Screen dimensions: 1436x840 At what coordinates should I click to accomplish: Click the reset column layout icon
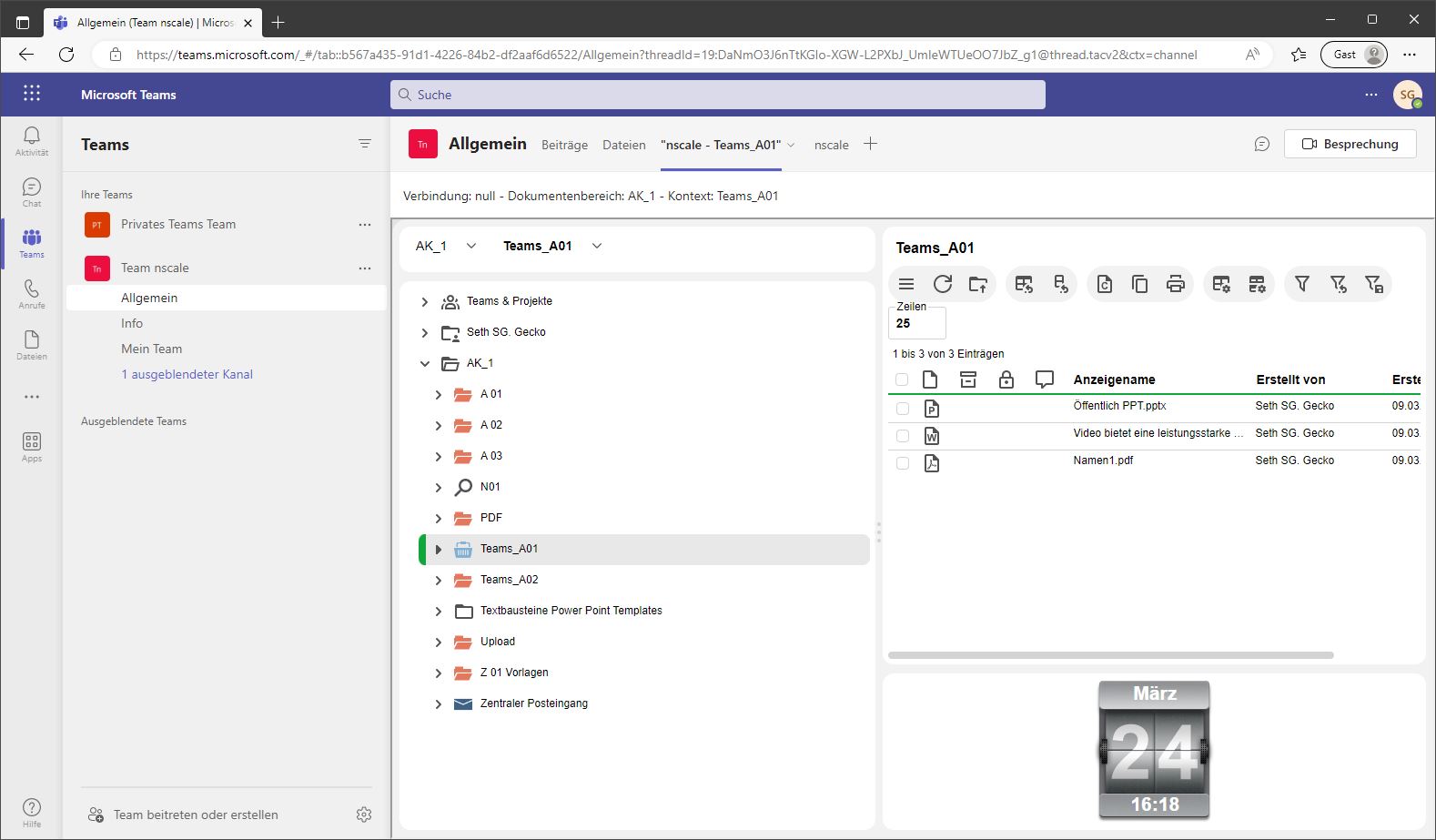(1060, 285)
